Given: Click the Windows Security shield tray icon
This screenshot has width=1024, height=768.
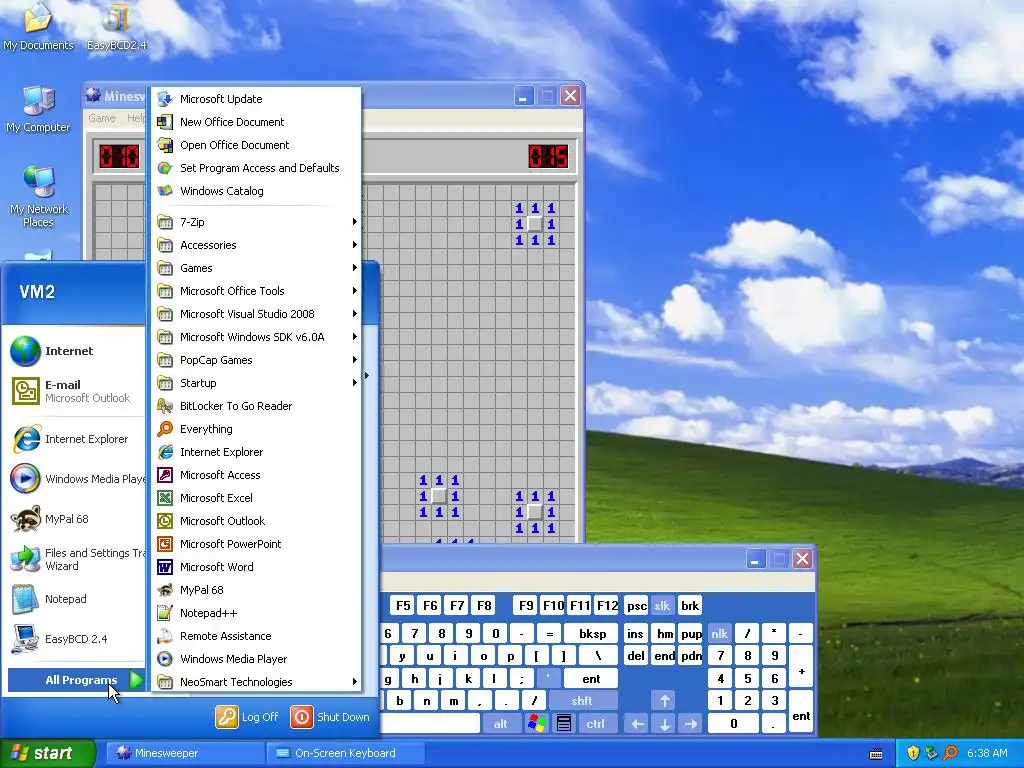Looking at the screenshot, I should coord(913,753).
